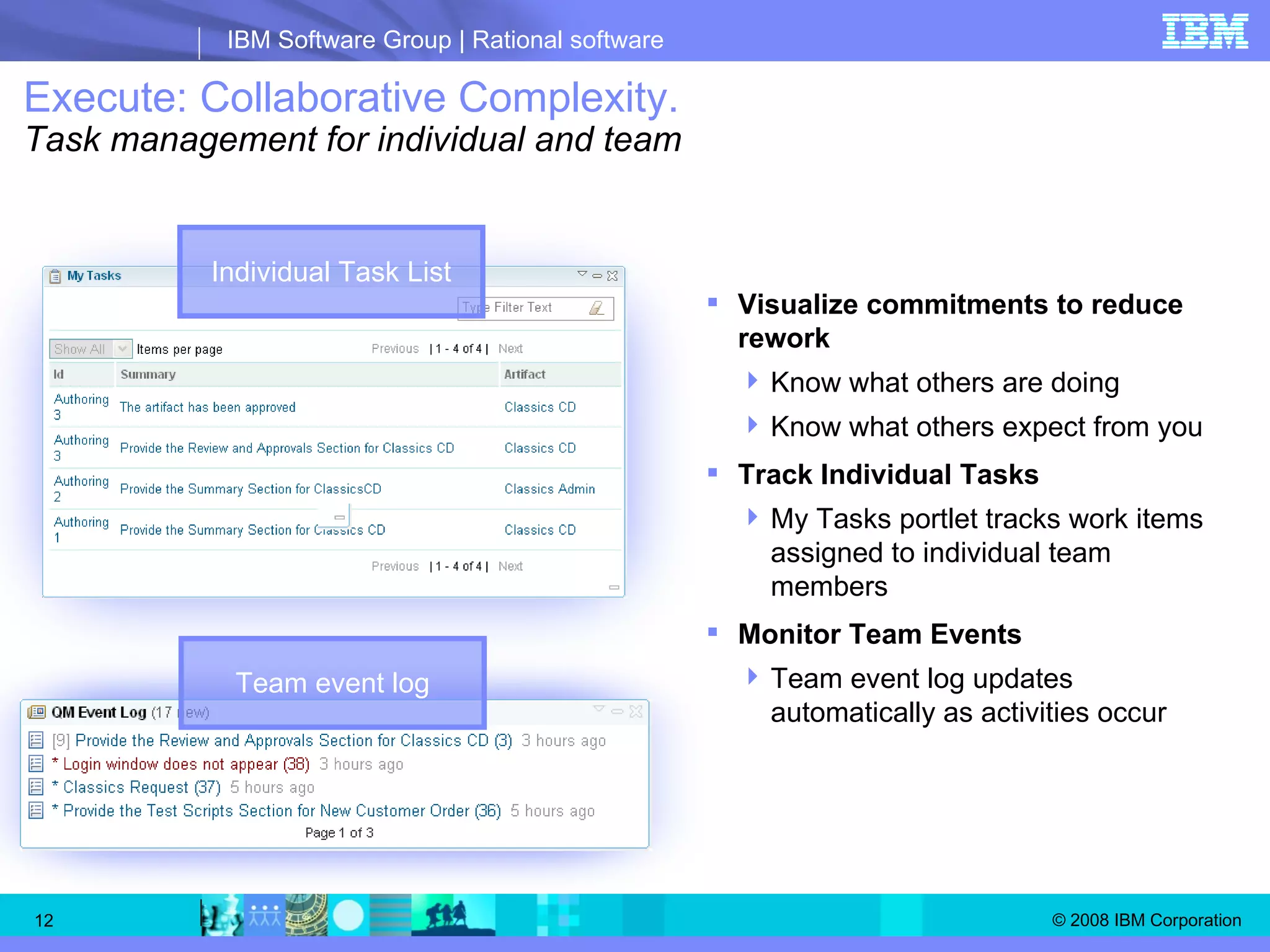
Task: Sort by the Summary column header
Action: [308, 374]
